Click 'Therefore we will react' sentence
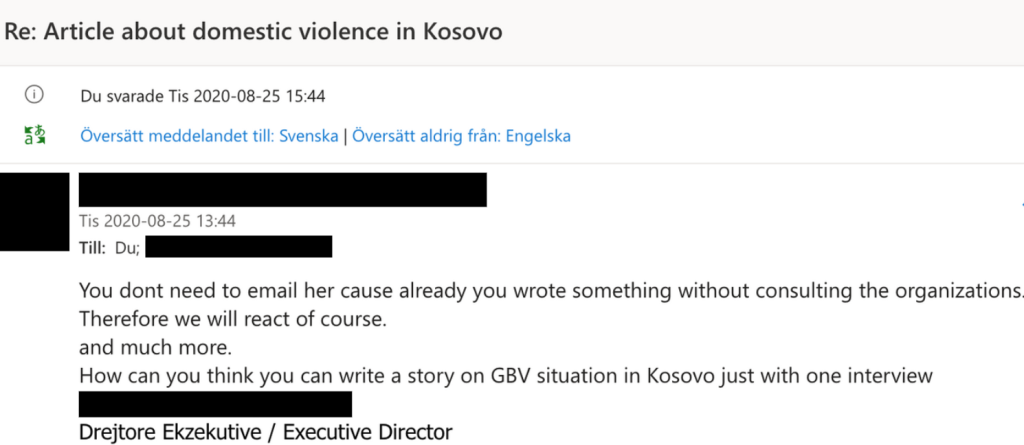The height and width of the screenshot is (445, 1024). (232, 319)
